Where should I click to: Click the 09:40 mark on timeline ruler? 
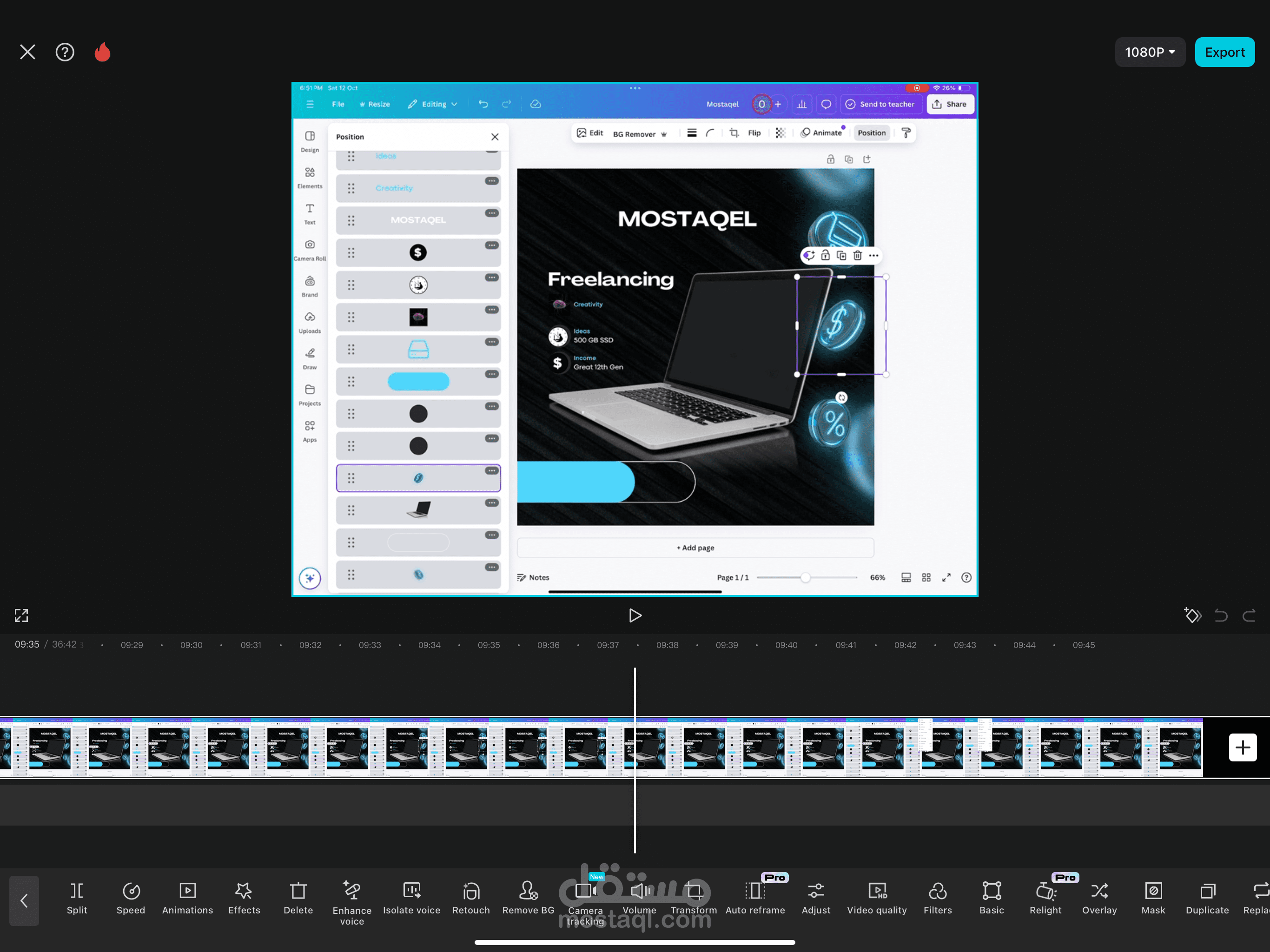[x=786, y=645]
